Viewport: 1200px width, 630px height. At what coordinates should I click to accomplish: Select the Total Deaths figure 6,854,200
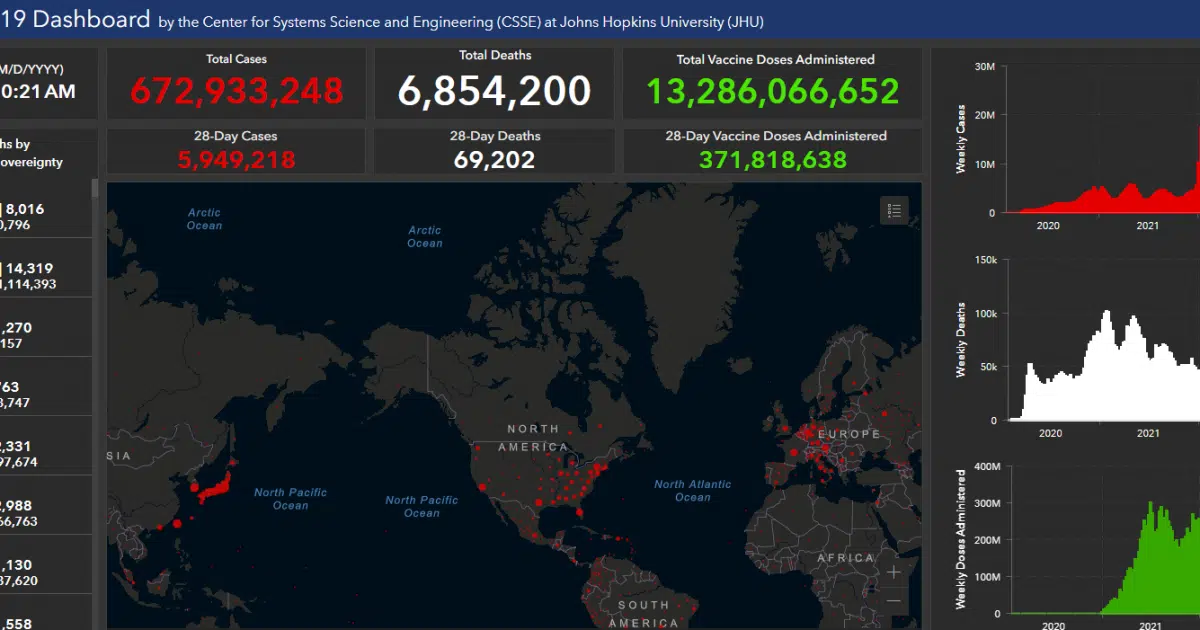click(494, 91)
